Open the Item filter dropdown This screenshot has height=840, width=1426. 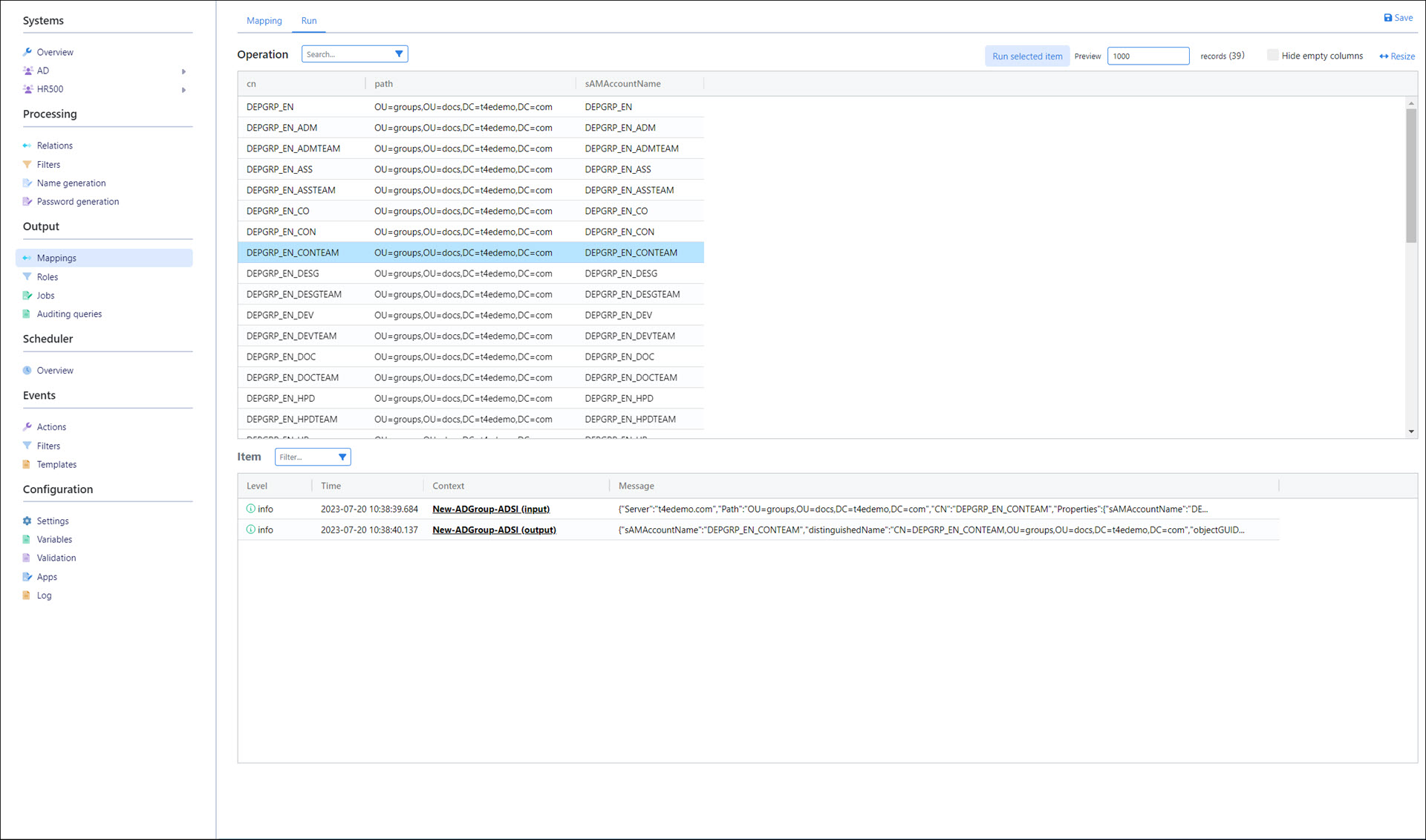[x=342, y=457]
